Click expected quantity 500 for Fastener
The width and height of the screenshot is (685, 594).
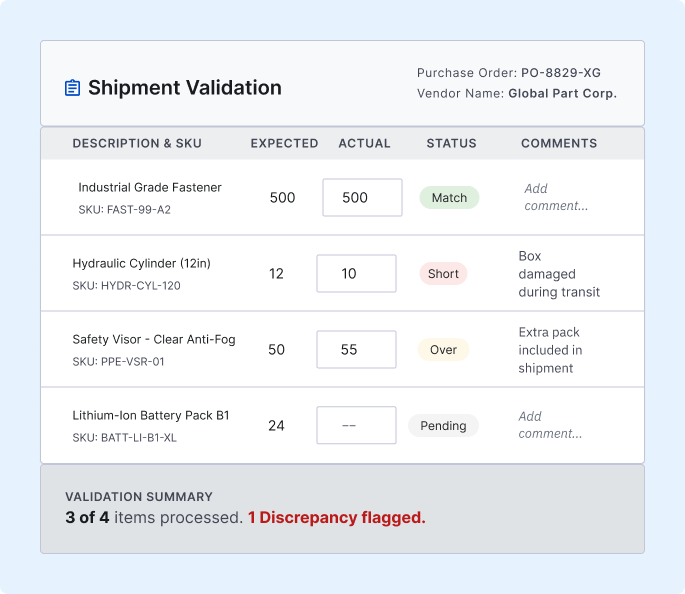(282, 197)
